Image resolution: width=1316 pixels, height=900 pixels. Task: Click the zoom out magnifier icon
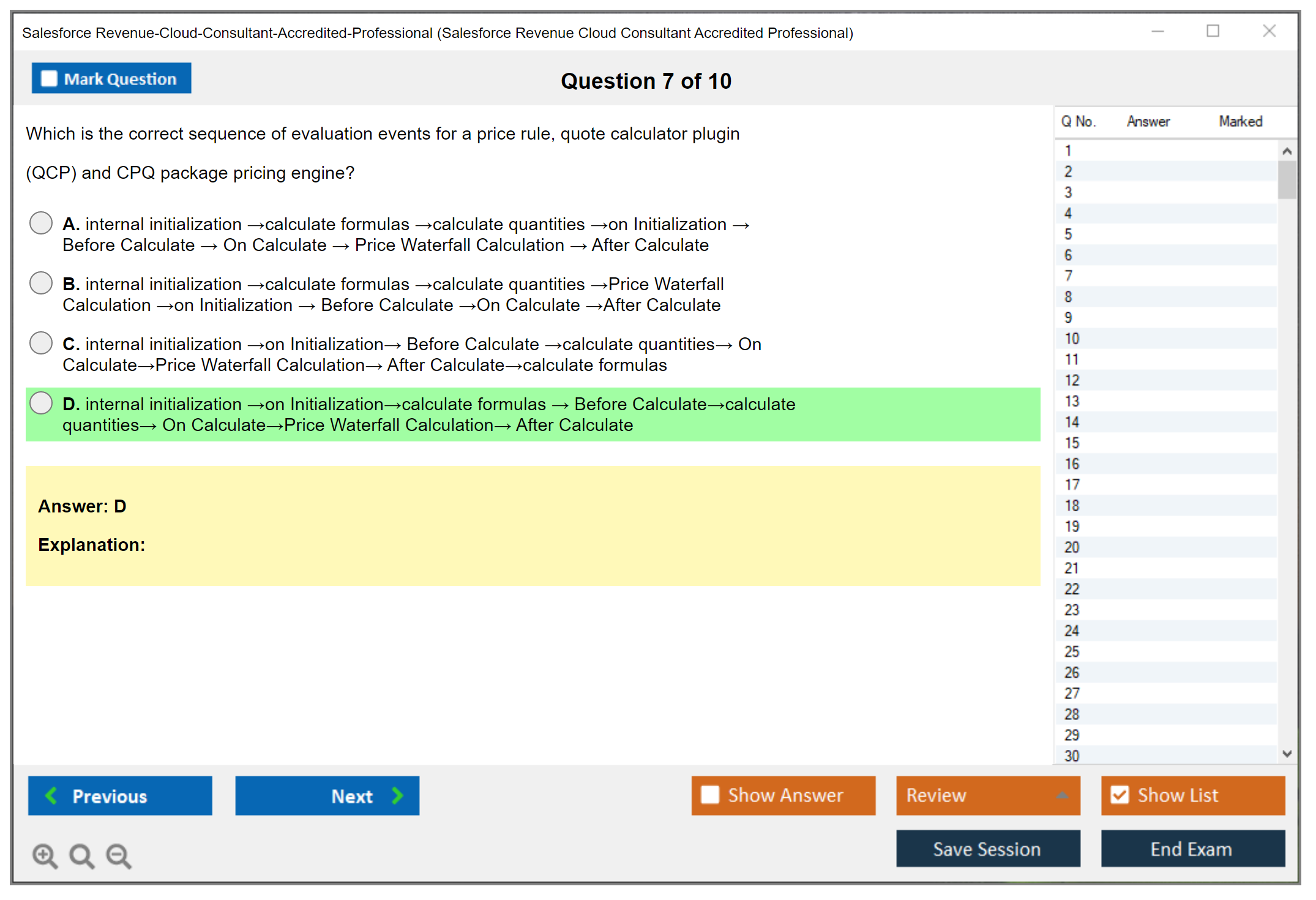coord(119,855)
